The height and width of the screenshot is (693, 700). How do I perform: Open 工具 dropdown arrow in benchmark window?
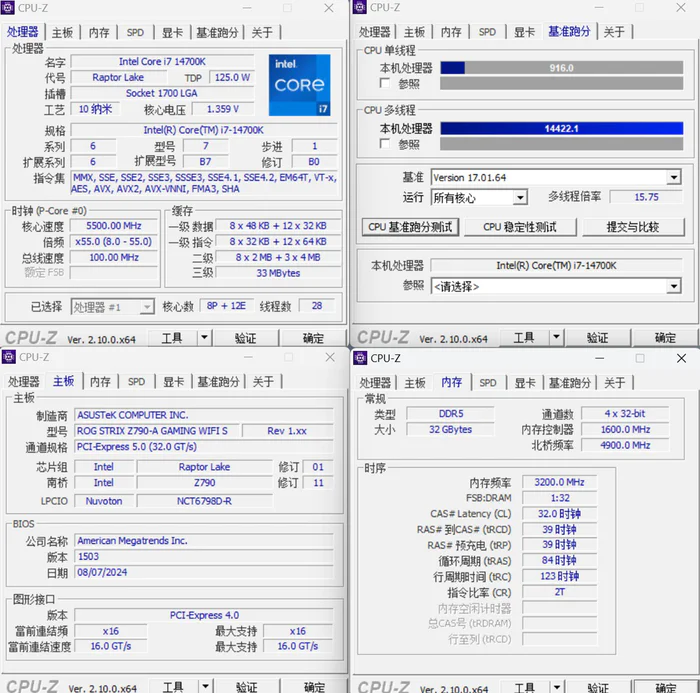point(556,338)
